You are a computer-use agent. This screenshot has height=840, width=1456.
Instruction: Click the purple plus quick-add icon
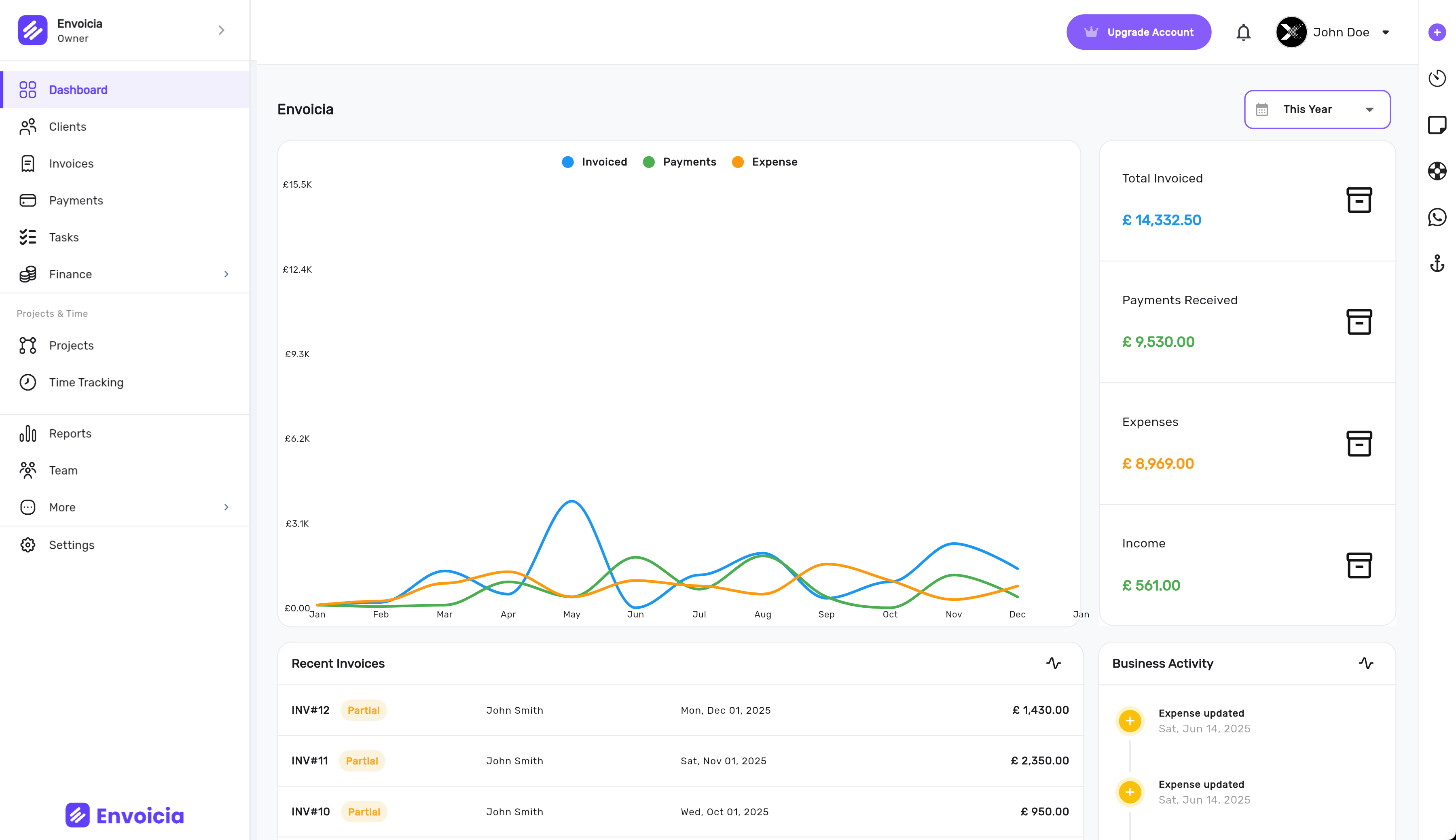pos(1437,32)
